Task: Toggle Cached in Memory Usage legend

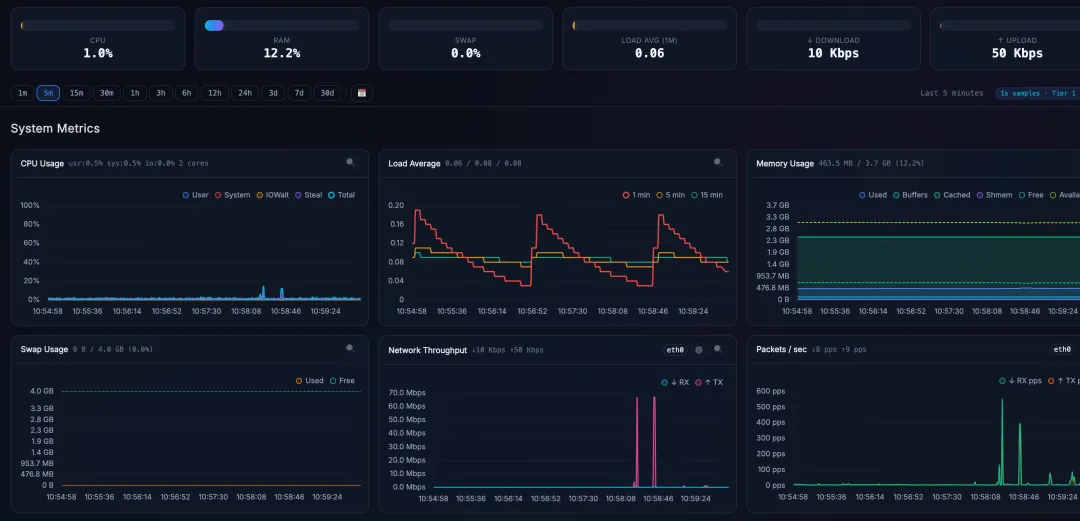Action: 952,195
